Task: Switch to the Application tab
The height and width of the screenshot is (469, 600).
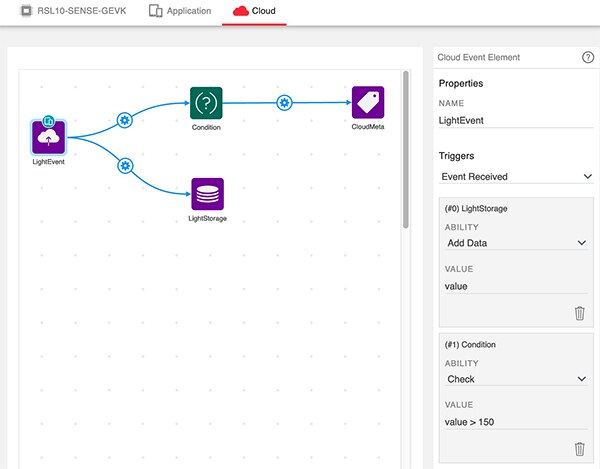Action: tap(181, 11)
